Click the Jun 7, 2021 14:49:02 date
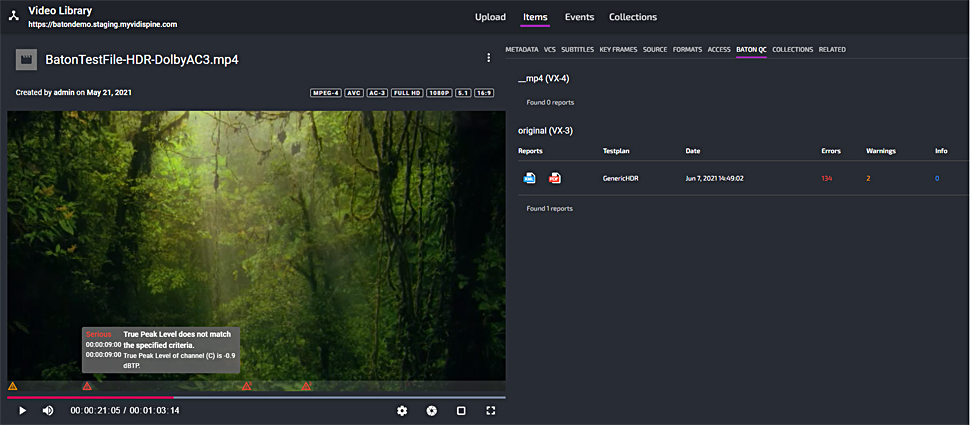The width and height of the screenshot is (970, 425). (x=715, y=178)
